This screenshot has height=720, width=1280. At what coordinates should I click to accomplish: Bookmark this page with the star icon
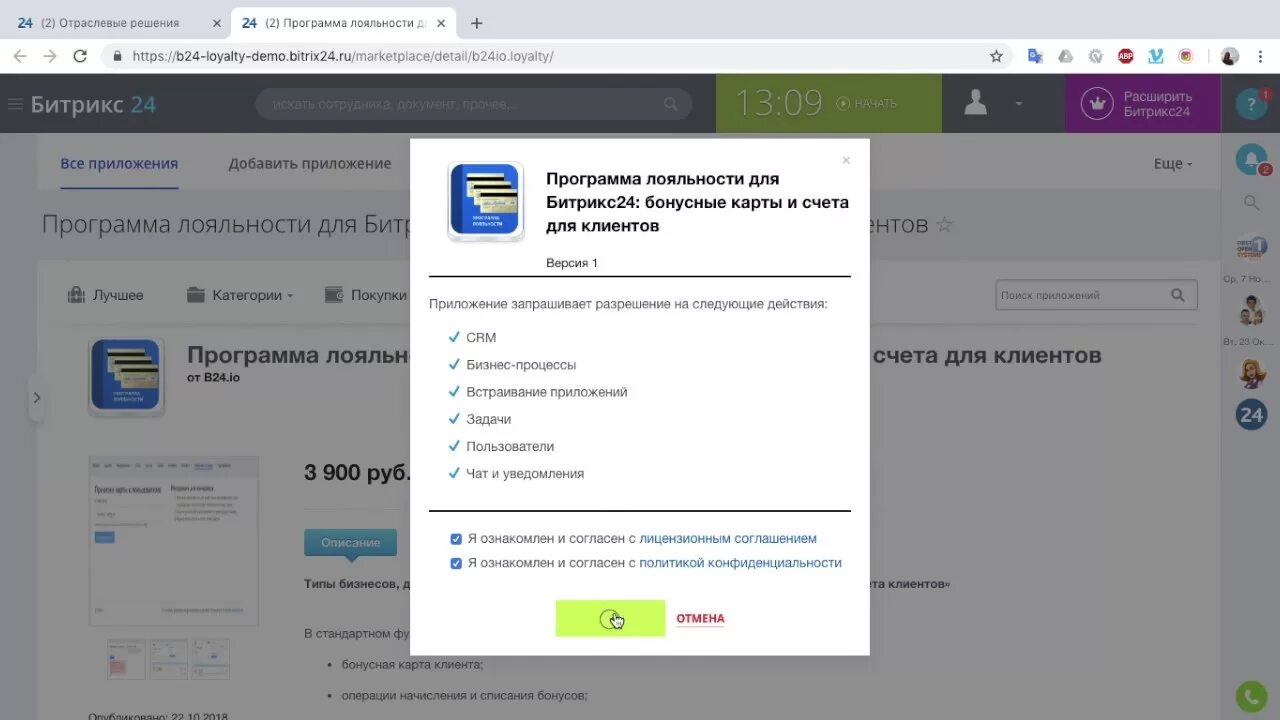(996, 57)
